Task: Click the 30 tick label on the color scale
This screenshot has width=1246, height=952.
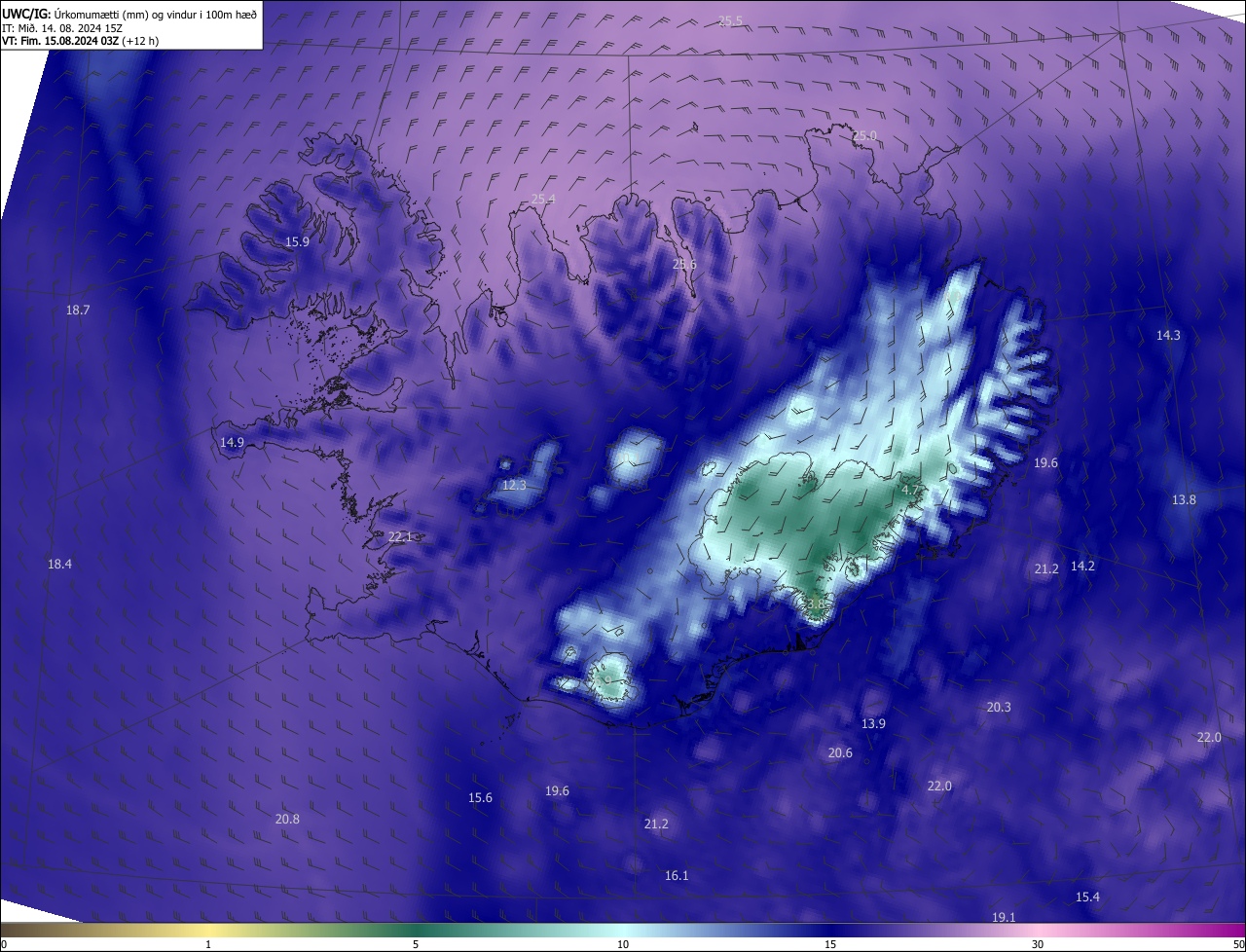Action: (1038, 944)
